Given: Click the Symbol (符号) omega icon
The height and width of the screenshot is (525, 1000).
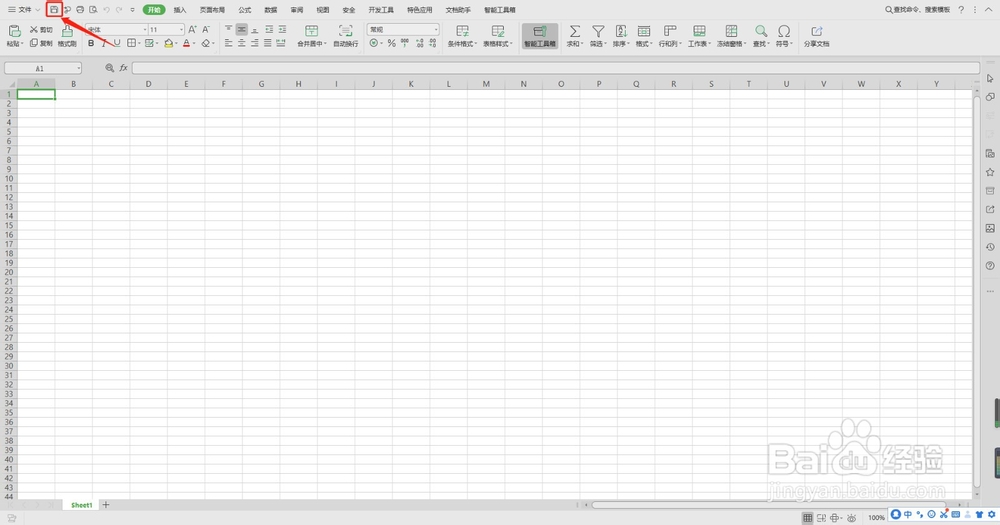Looking at the screenshot, I should coord(784,31).
